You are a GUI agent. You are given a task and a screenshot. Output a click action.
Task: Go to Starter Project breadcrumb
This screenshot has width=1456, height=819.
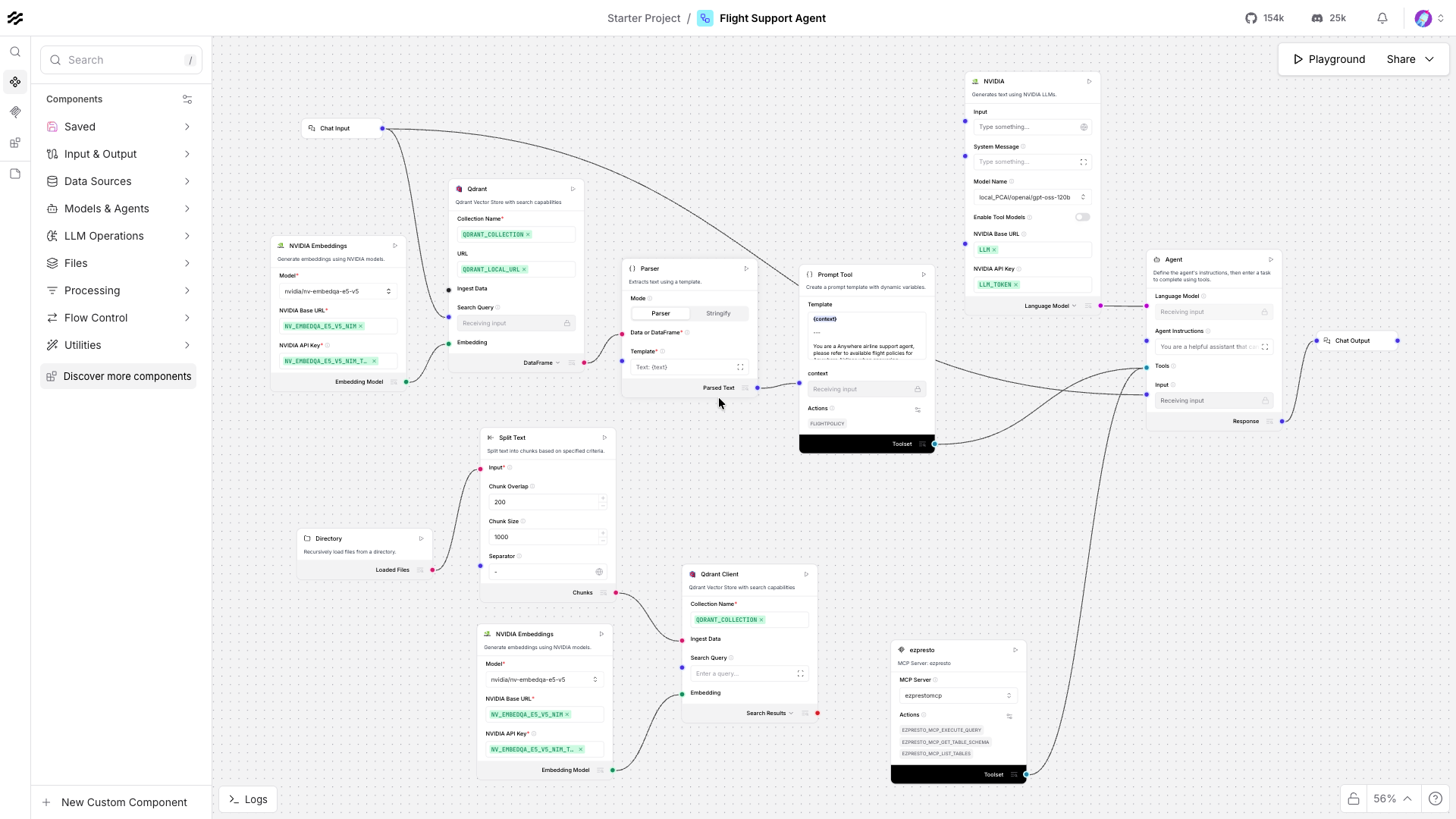pos(644,18)
